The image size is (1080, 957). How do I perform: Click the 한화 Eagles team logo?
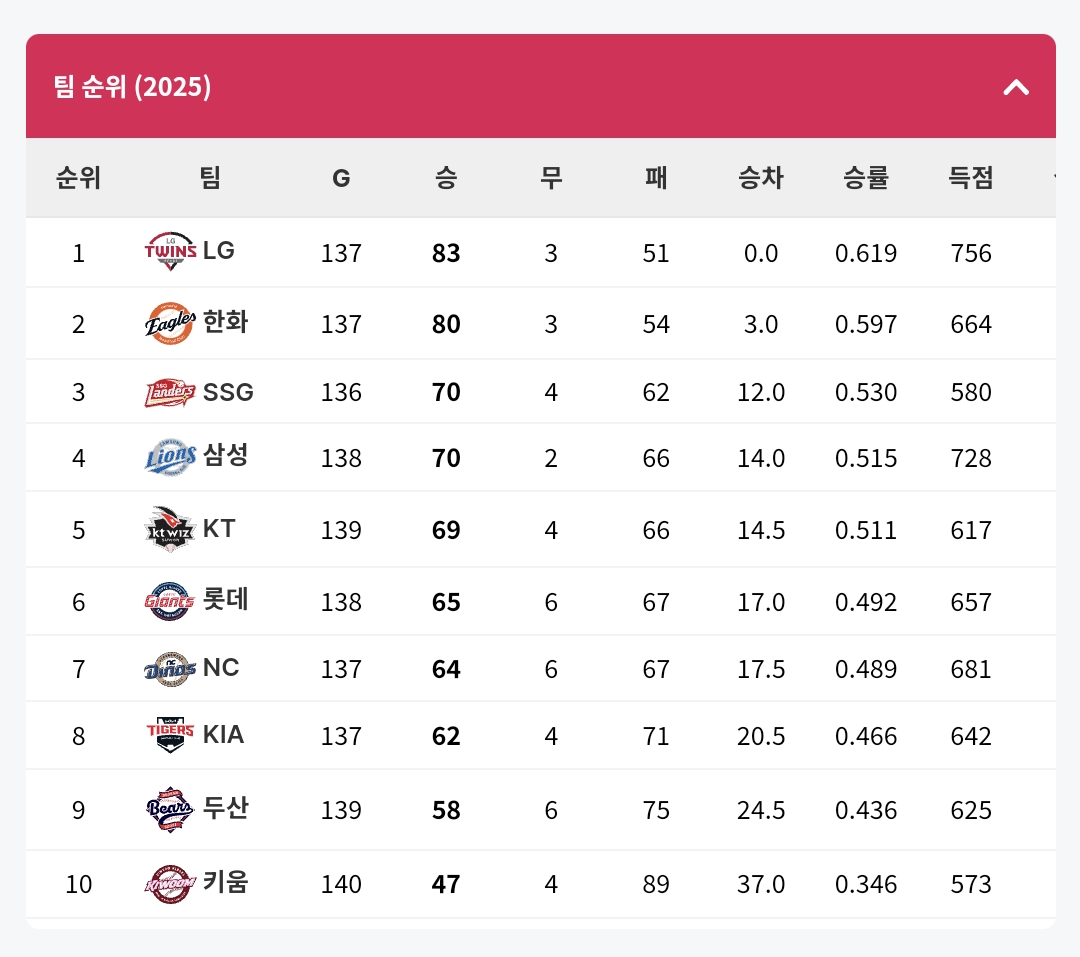point(171,323)
